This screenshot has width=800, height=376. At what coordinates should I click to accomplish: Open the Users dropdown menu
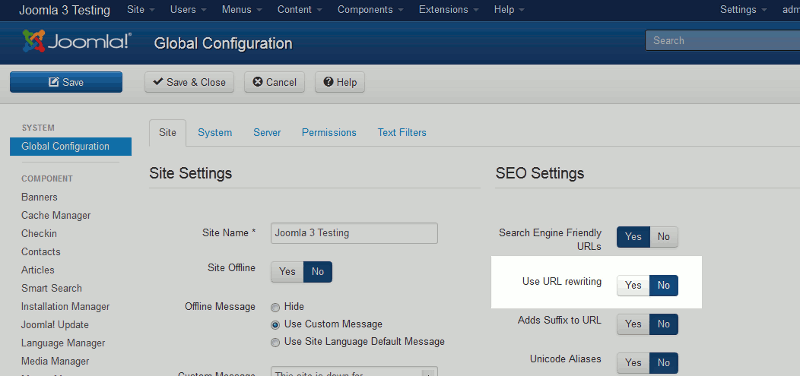pyautogui.click(x=188, y=10)
